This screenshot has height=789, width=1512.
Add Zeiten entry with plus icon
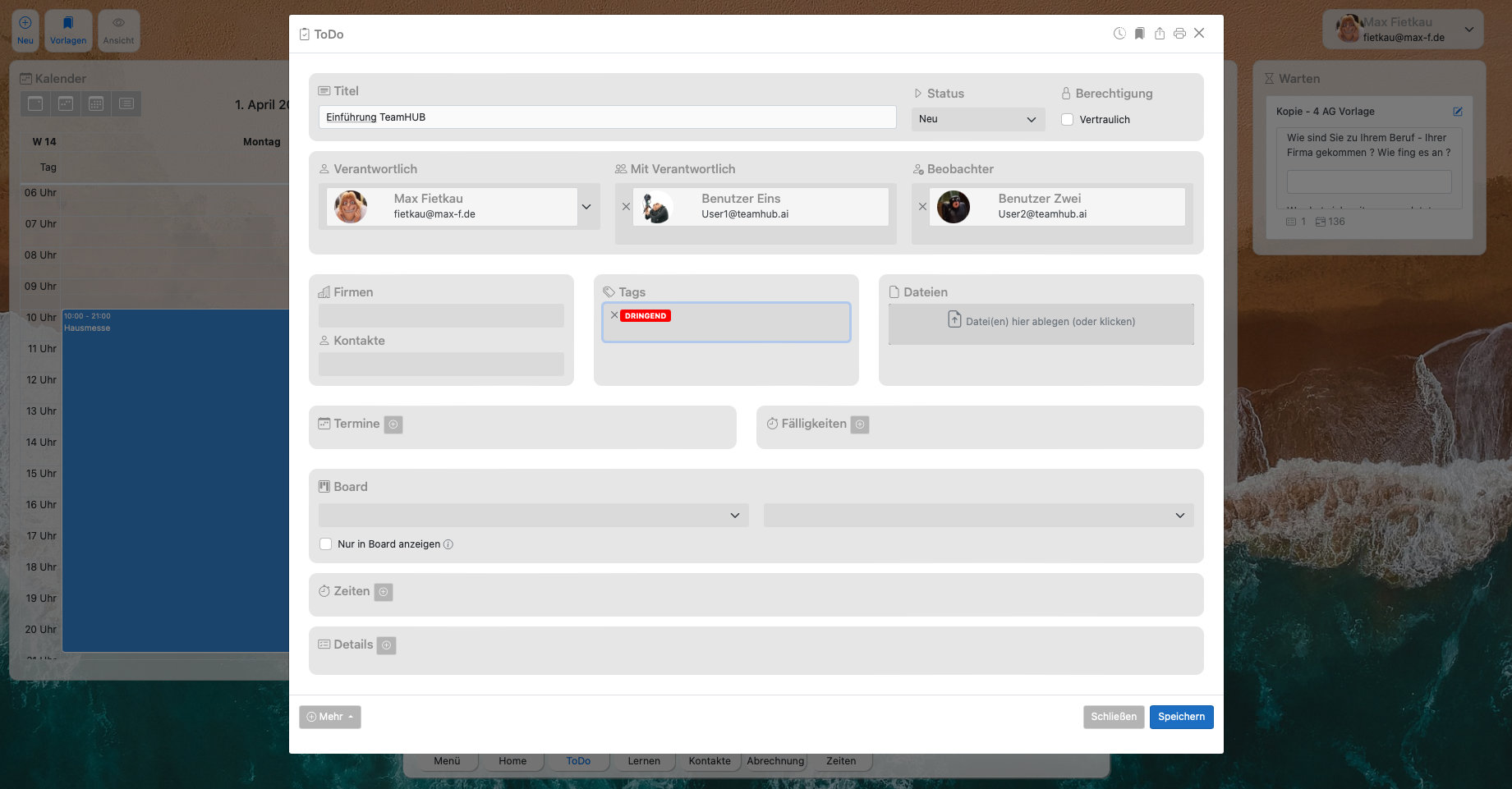click(384, 592)
